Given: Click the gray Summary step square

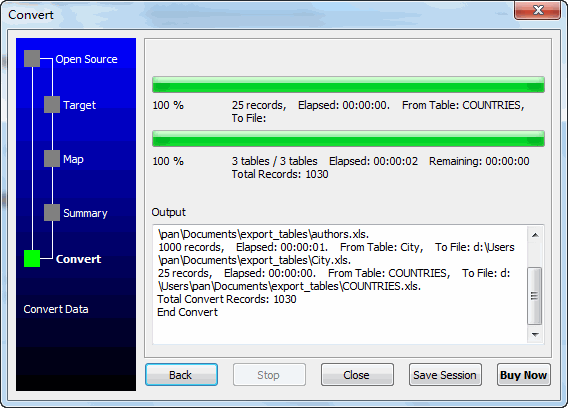Looking at the screenshot, I should (x=52, y=213).
